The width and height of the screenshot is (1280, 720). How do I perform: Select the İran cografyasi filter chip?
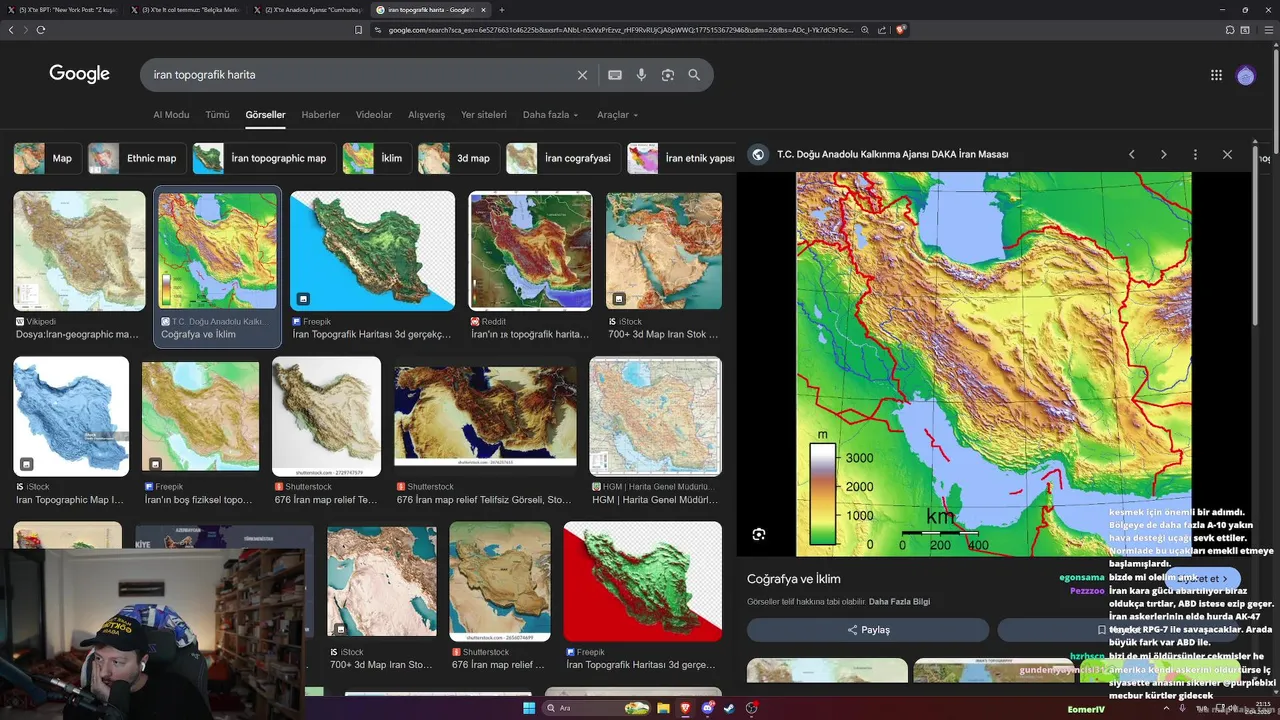pyautogui.click(x=562, y=158)
